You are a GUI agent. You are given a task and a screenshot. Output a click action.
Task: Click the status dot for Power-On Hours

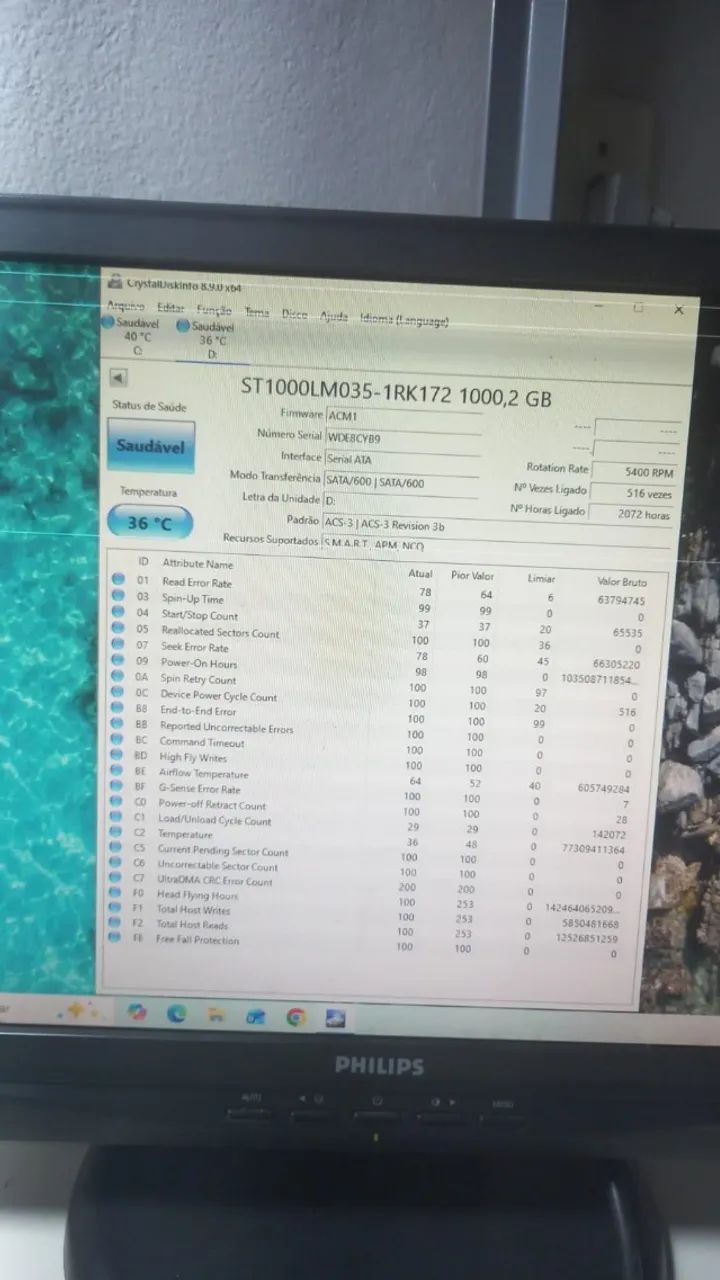tap(117, 660)
